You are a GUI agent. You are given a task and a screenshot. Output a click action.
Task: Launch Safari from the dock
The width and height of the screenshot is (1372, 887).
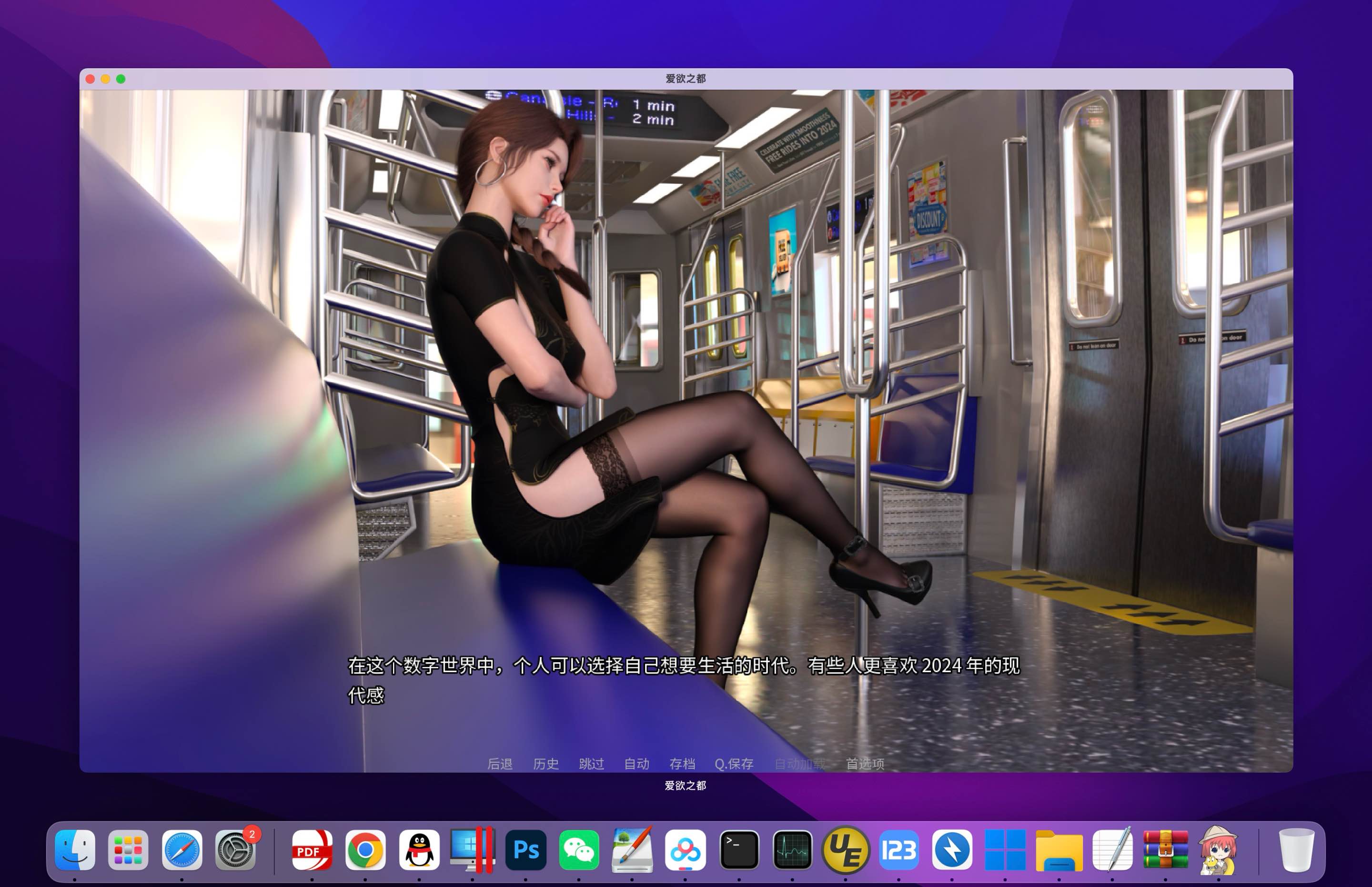182,849
